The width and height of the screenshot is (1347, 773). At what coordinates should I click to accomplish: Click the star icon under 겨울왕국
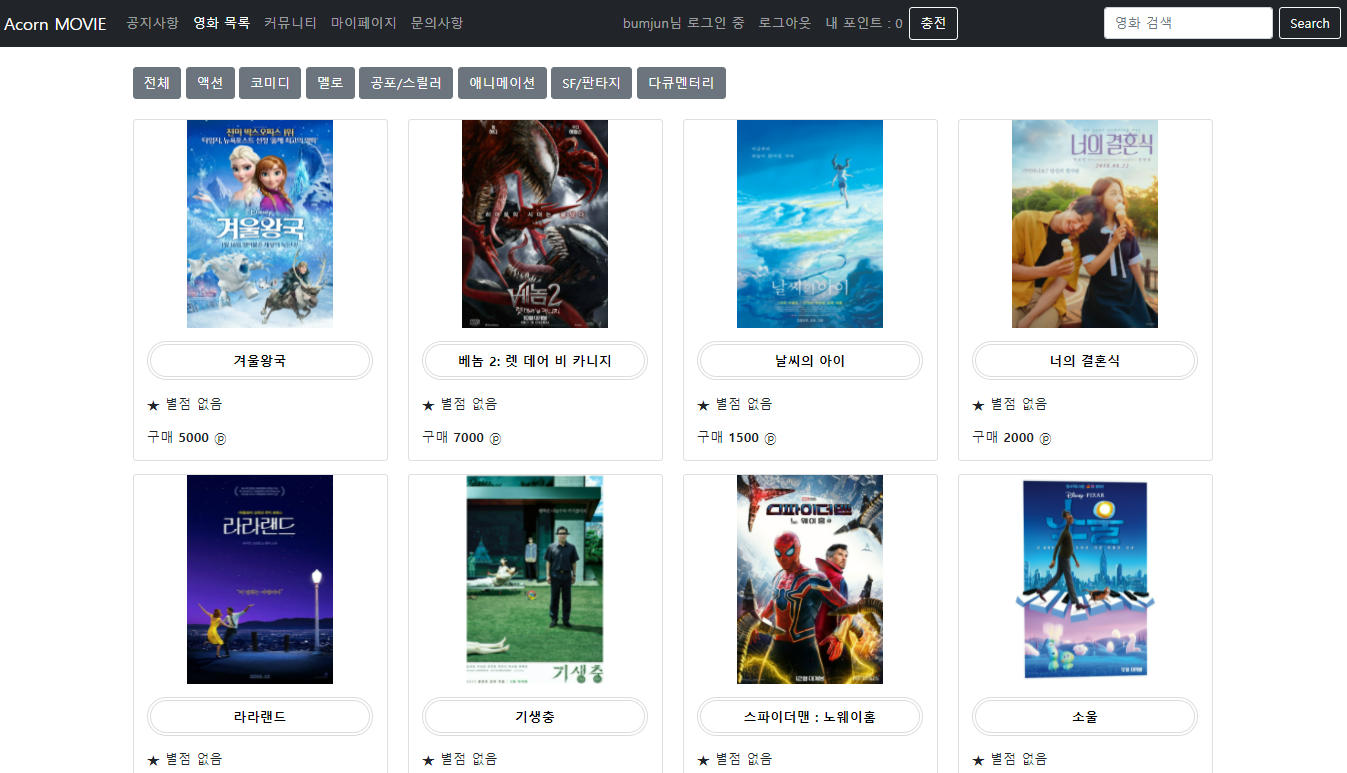tap(153, 405)
